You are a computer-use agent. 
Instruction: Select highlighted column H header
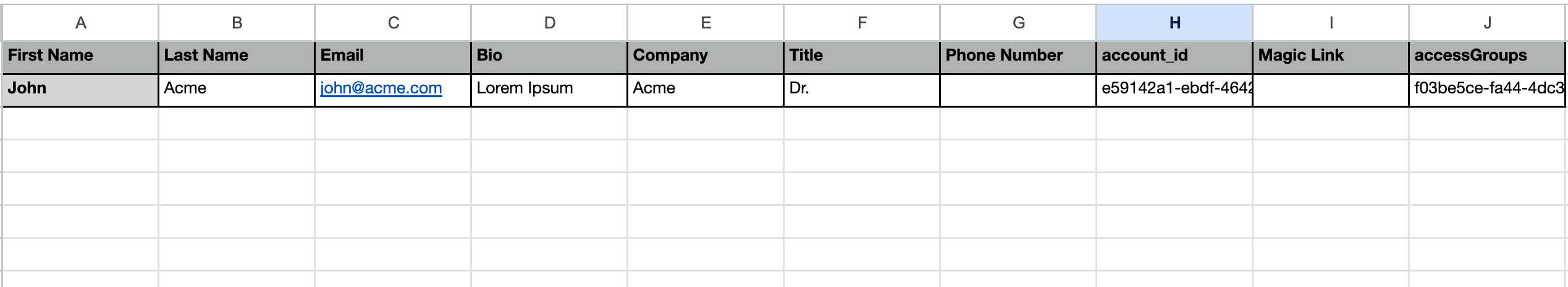click(1174, 23)
